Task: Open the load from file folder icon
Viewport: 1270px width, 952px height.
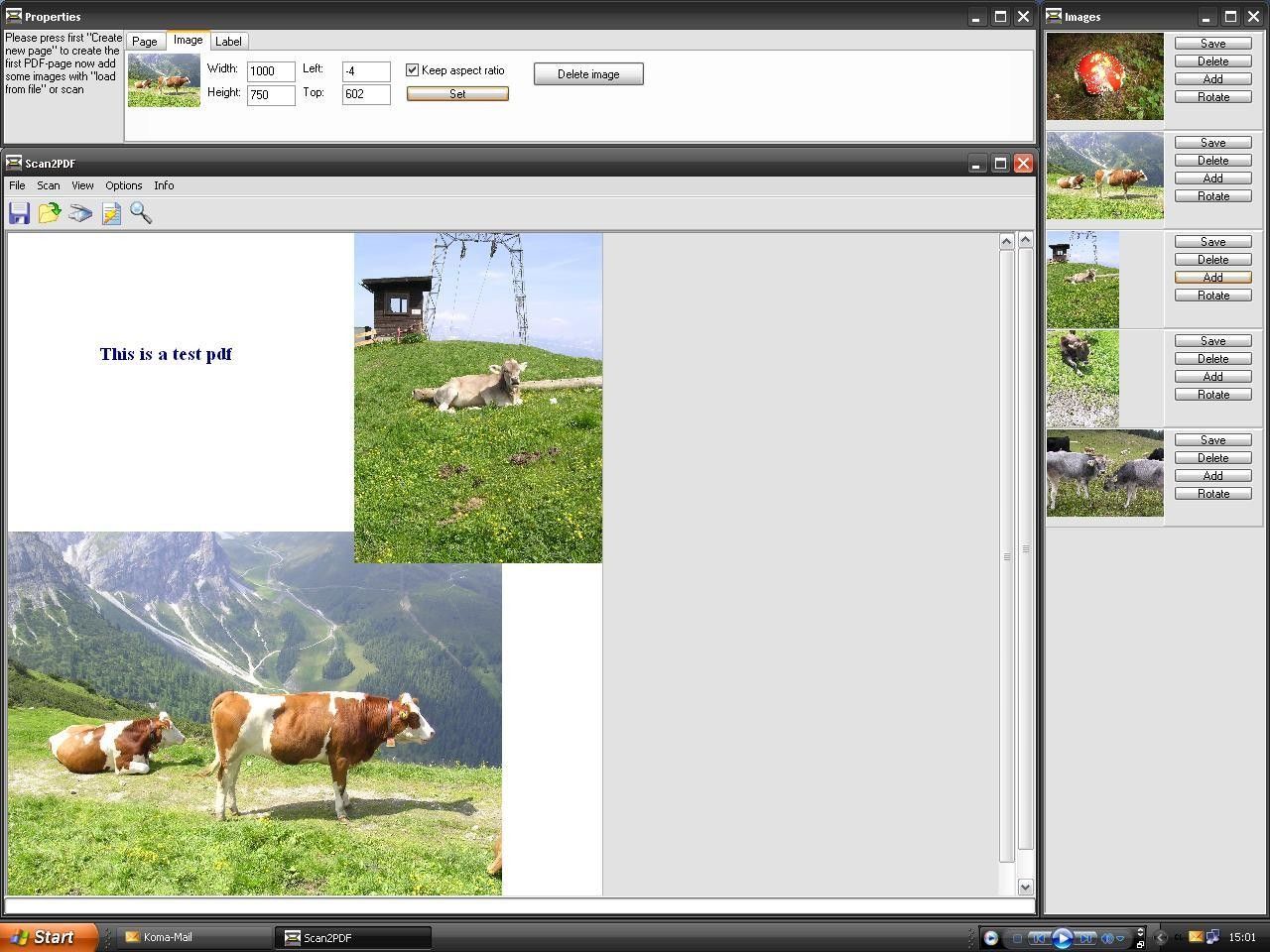Action: 50,212
